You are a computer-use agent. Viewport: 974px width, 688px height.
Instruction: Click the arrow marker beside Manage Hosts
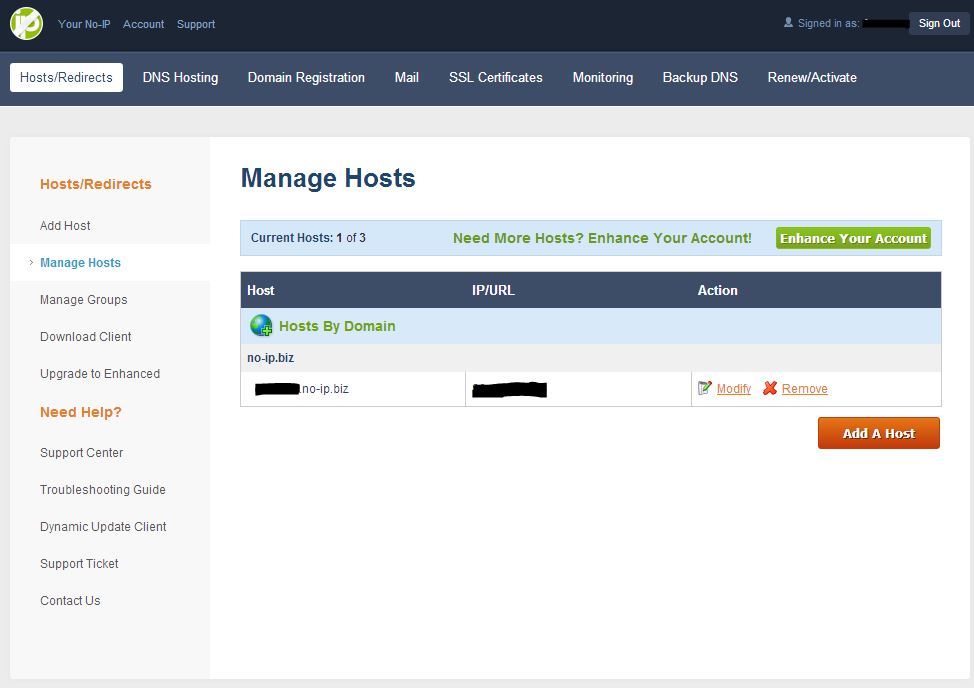click(x=31, y=263)
